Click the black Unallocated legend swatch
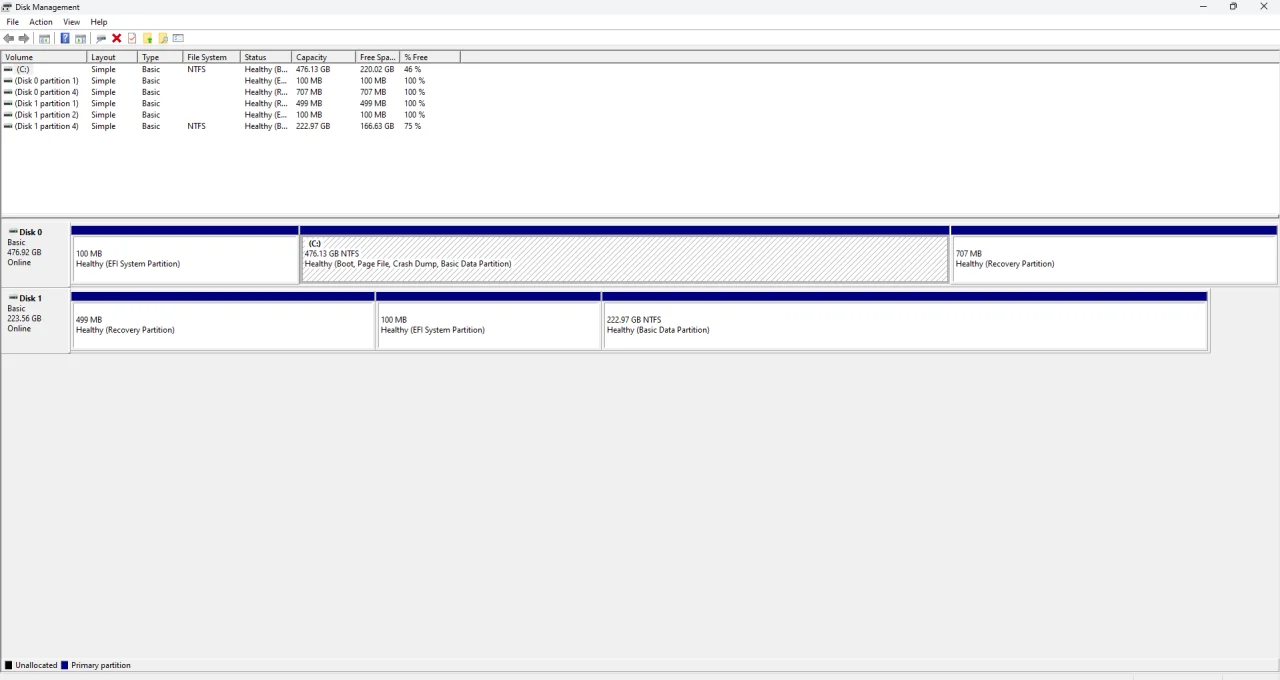The height and width of the screenshot is (680, 1280). pyautogui.click(x=9, y=665)
